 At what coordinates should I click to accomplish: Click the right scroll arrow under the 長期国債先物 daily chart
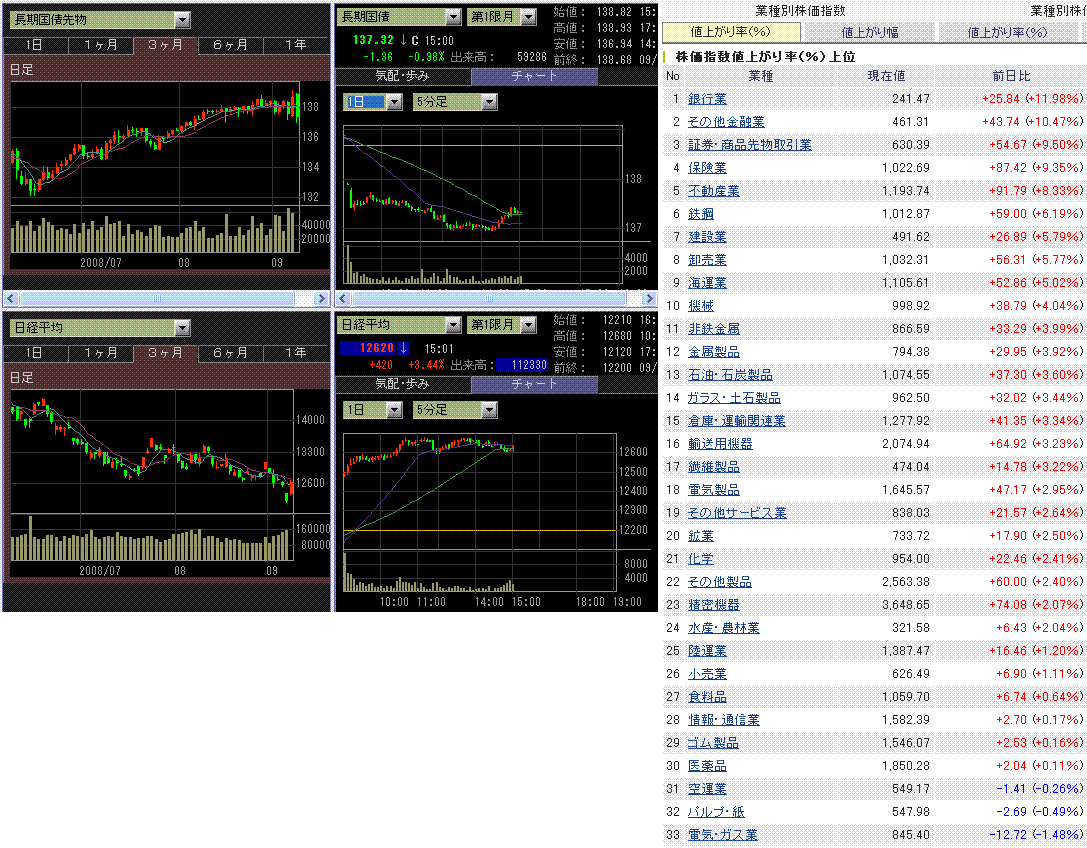pyautogui.click(x=321, y=298)
